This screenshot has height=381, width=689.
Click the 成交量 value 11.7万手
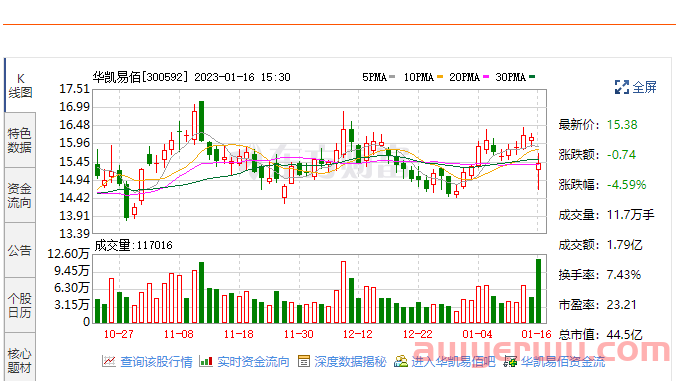point(631,215)
